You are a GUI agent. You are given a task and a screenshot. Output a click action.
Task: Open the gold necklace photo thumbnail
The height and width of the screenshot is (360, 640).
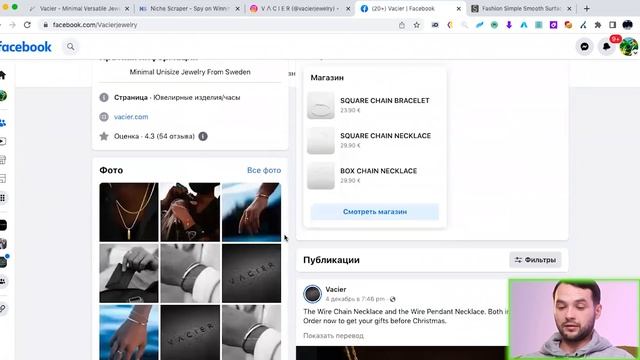129,212
